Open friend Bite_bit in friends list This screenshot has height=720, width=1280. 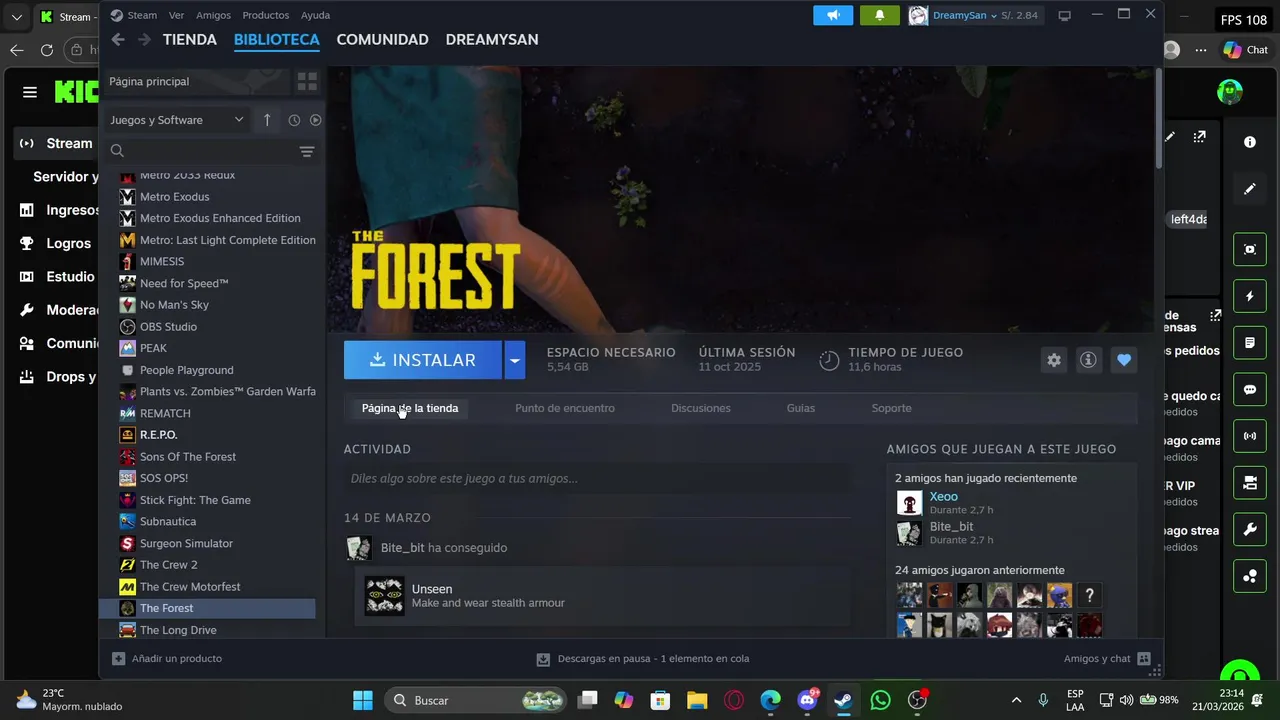pyautogui.click(x=951, y=526)
